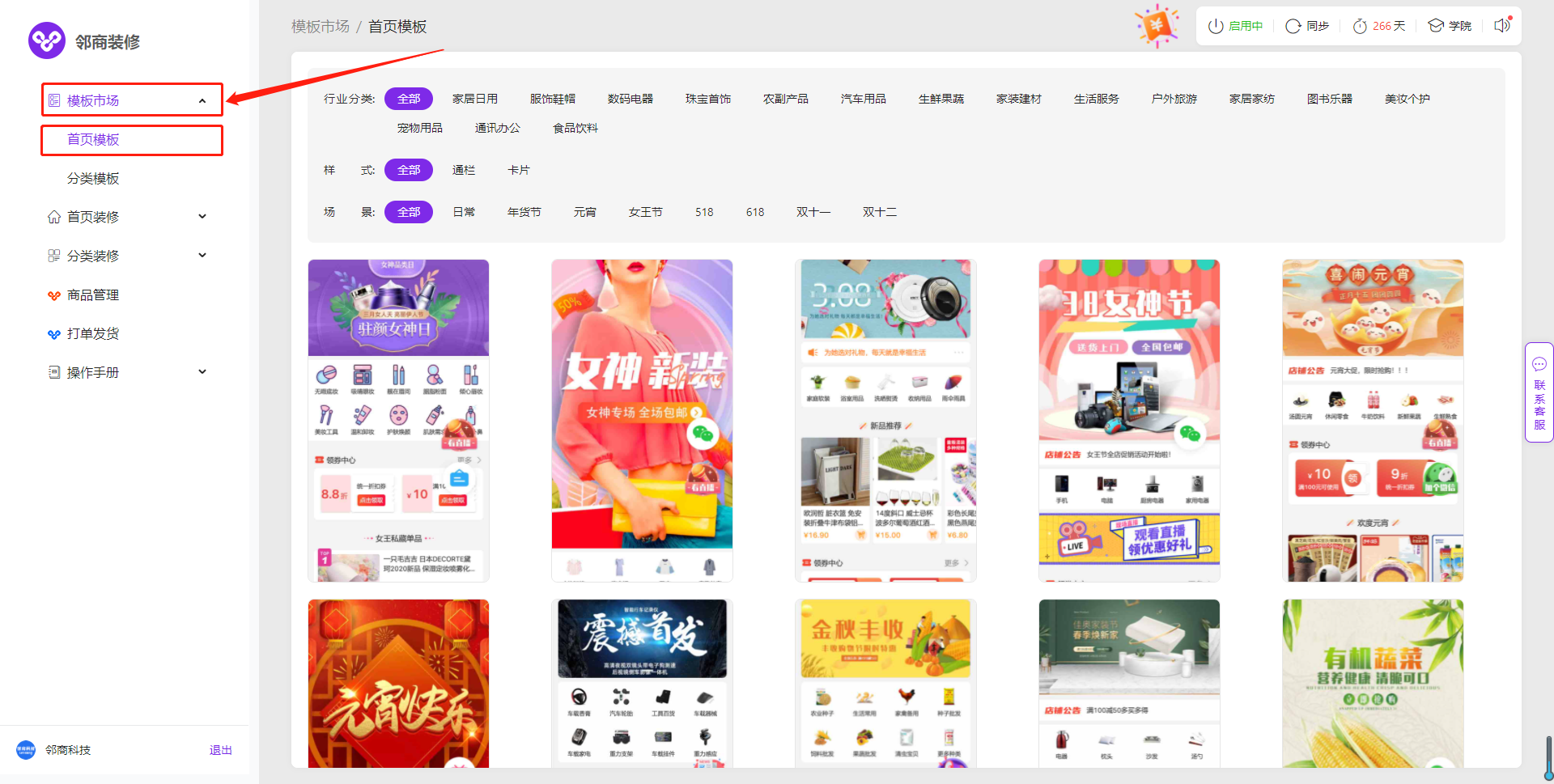The width and height of the screenshot is (1554, 784).
Task: Open the 元宵快乐 template thumbnail
Action: pyautogui.click(x=398, y=684)
